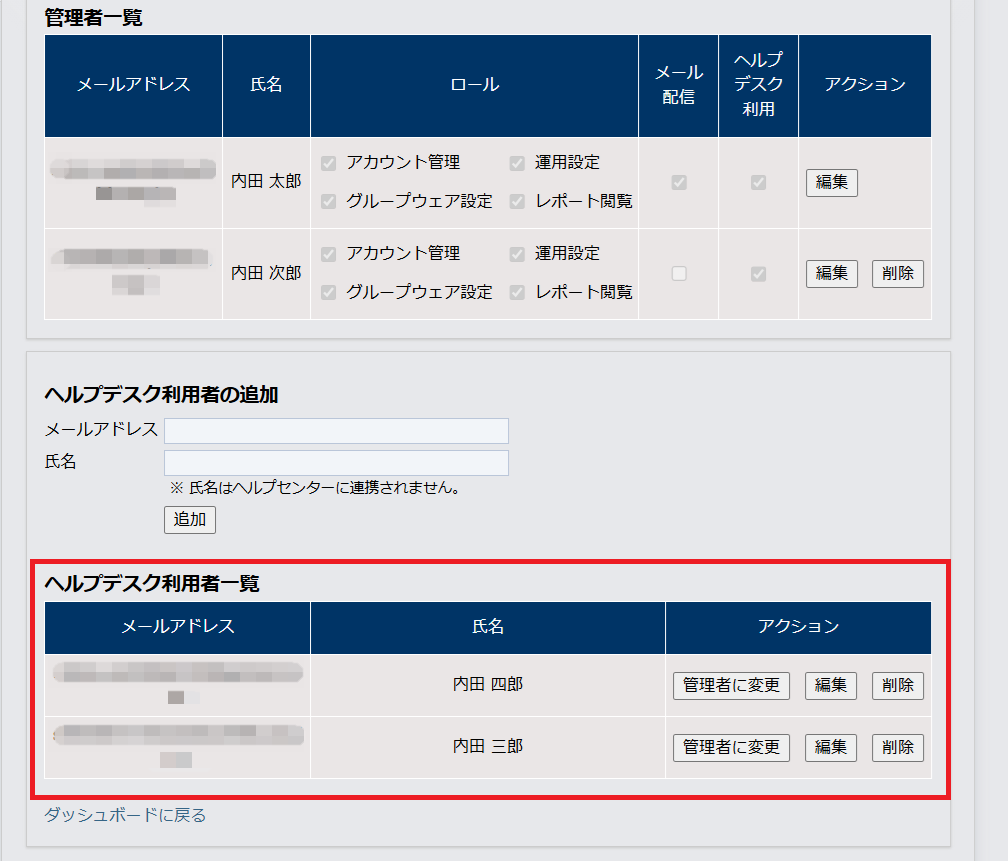1008x861 pixels.
Task: Toggle グループウェア設定 checkbox for 内田 太郎
Action: coord(328,200)
